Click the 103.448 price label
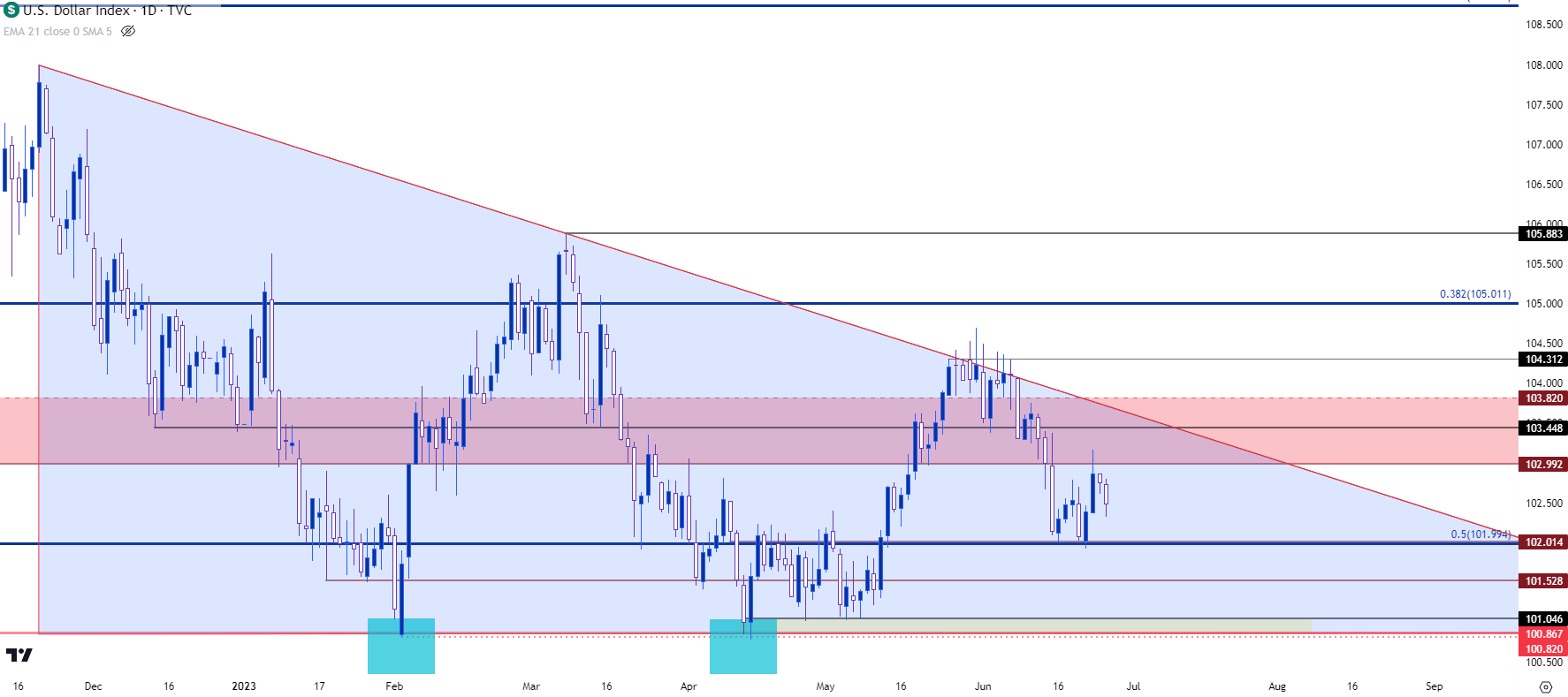Viewport: 1568px width, 697px height. [x=1543, y=428]
